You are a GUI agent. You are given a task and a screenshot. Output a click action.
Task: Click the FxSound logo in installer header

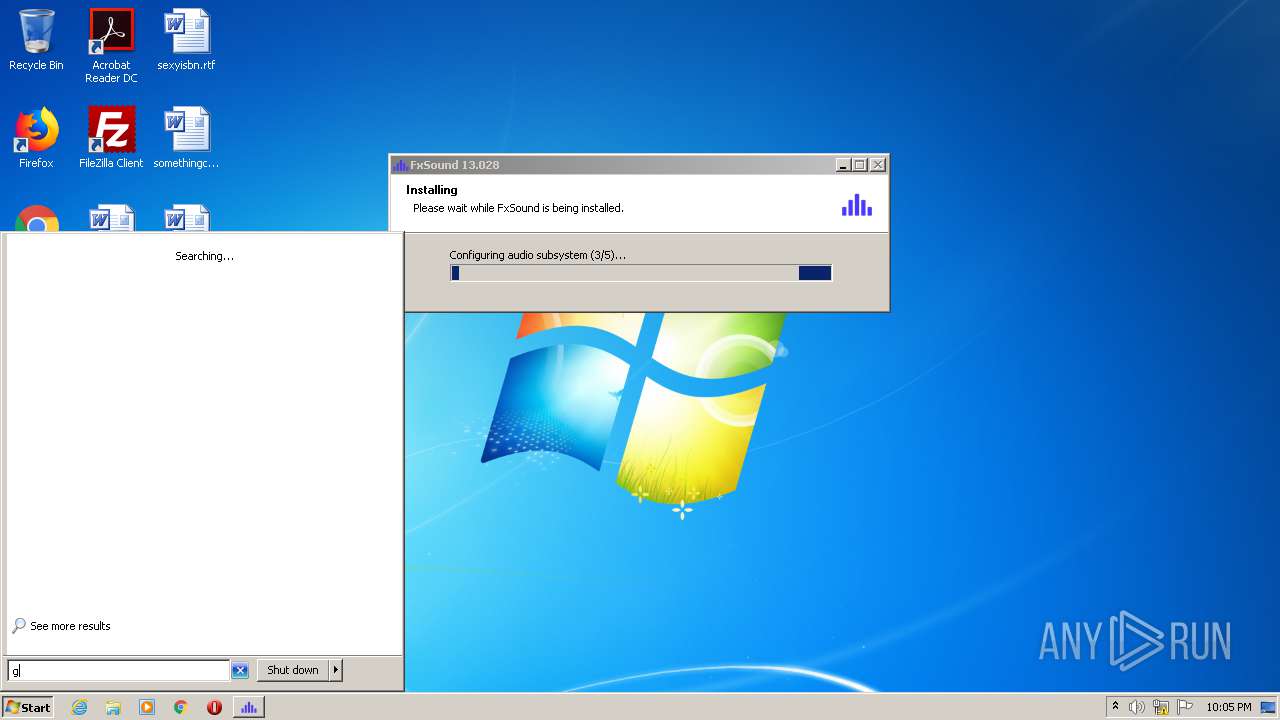coord(857,205)
